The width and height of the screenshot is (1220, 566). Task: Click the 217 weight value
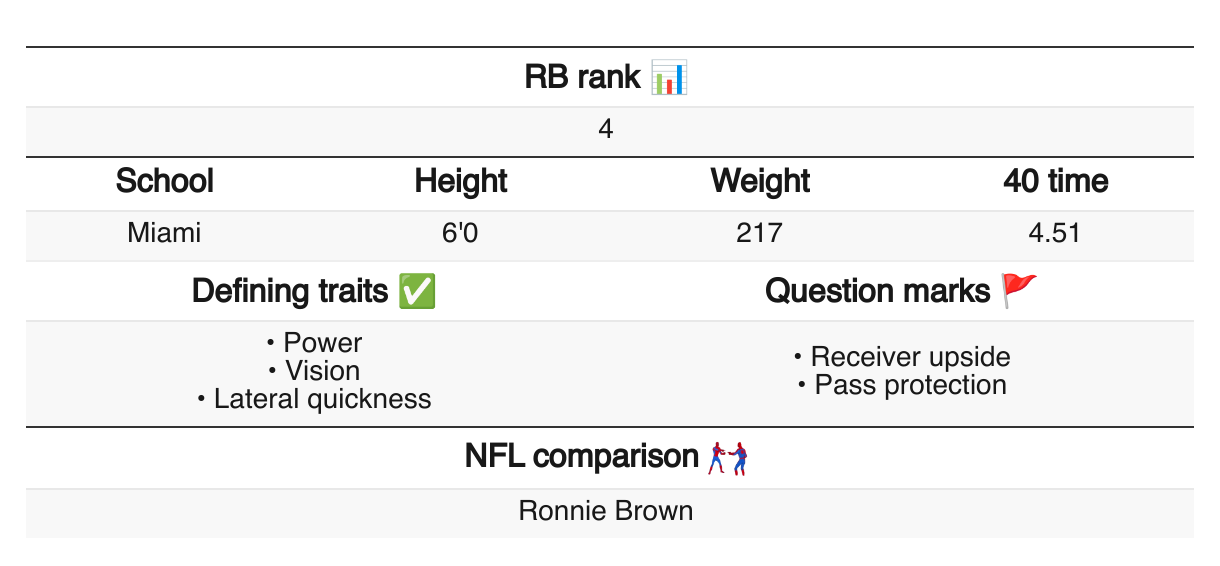[x=759, y=234]
